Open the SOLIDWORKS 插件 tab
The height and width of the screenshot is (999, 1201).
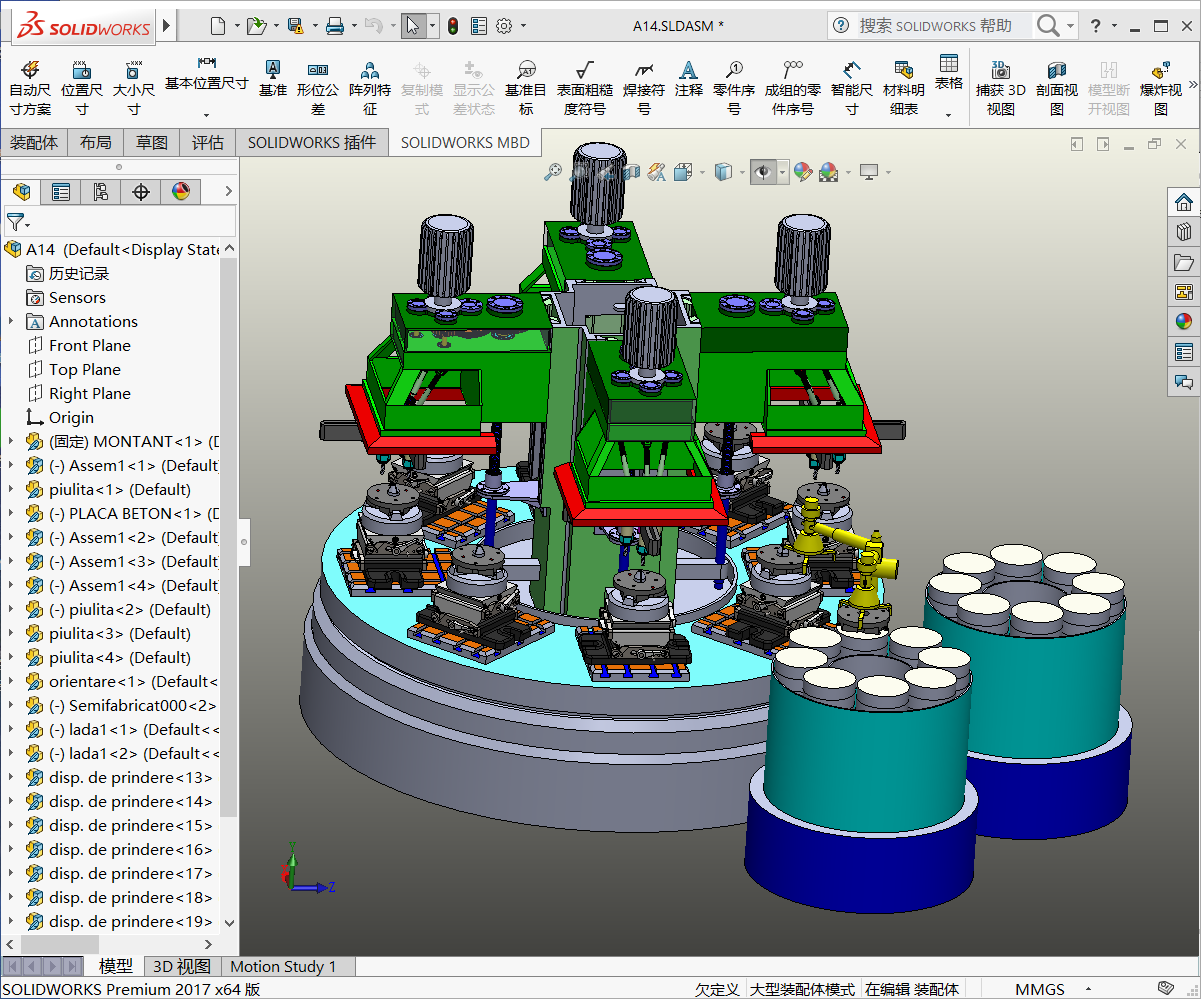[x=312, y=143]
